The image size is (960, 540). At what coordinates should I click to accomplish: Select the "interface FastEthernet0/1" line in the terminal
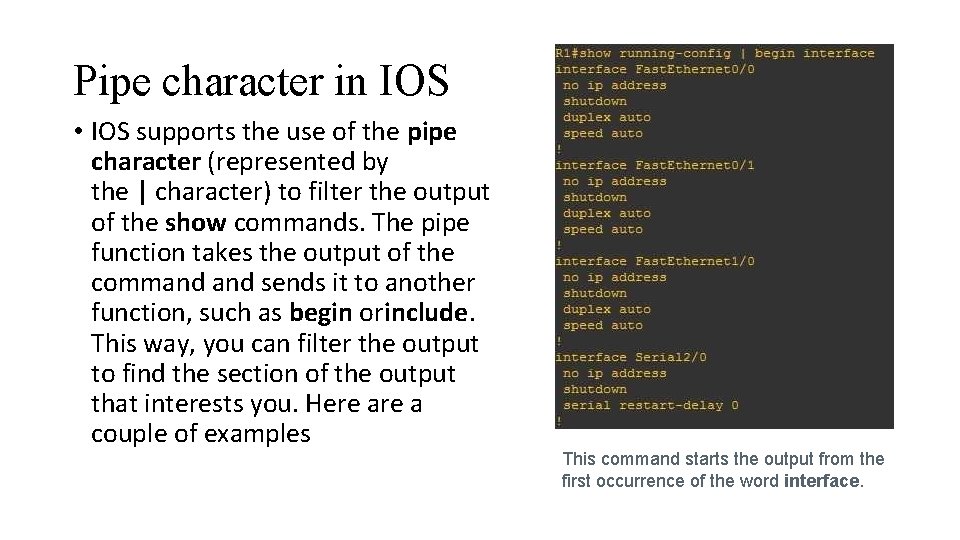tap(655, 166)
